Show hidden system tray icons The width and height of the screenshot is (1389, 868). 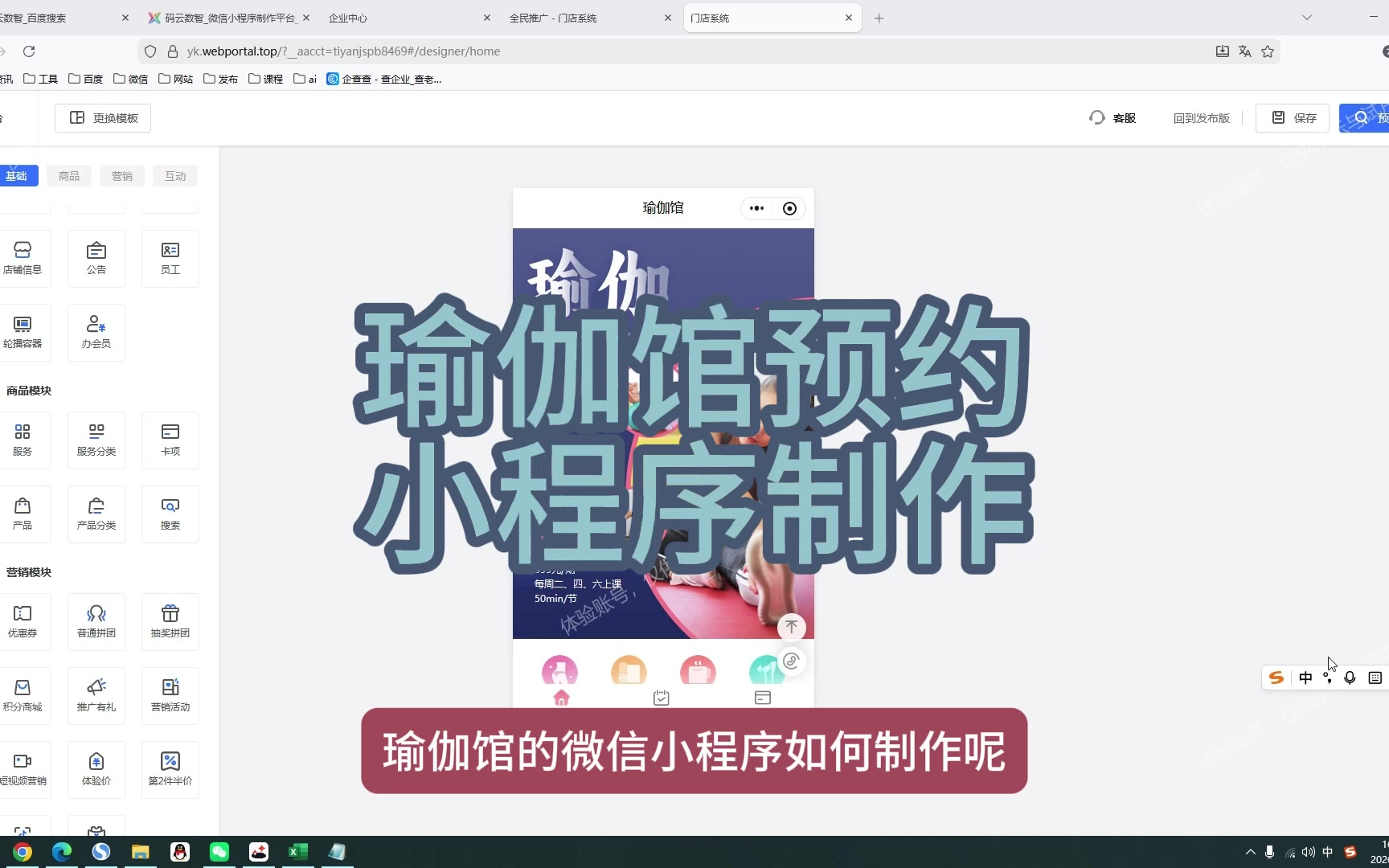click(1250, 852)
